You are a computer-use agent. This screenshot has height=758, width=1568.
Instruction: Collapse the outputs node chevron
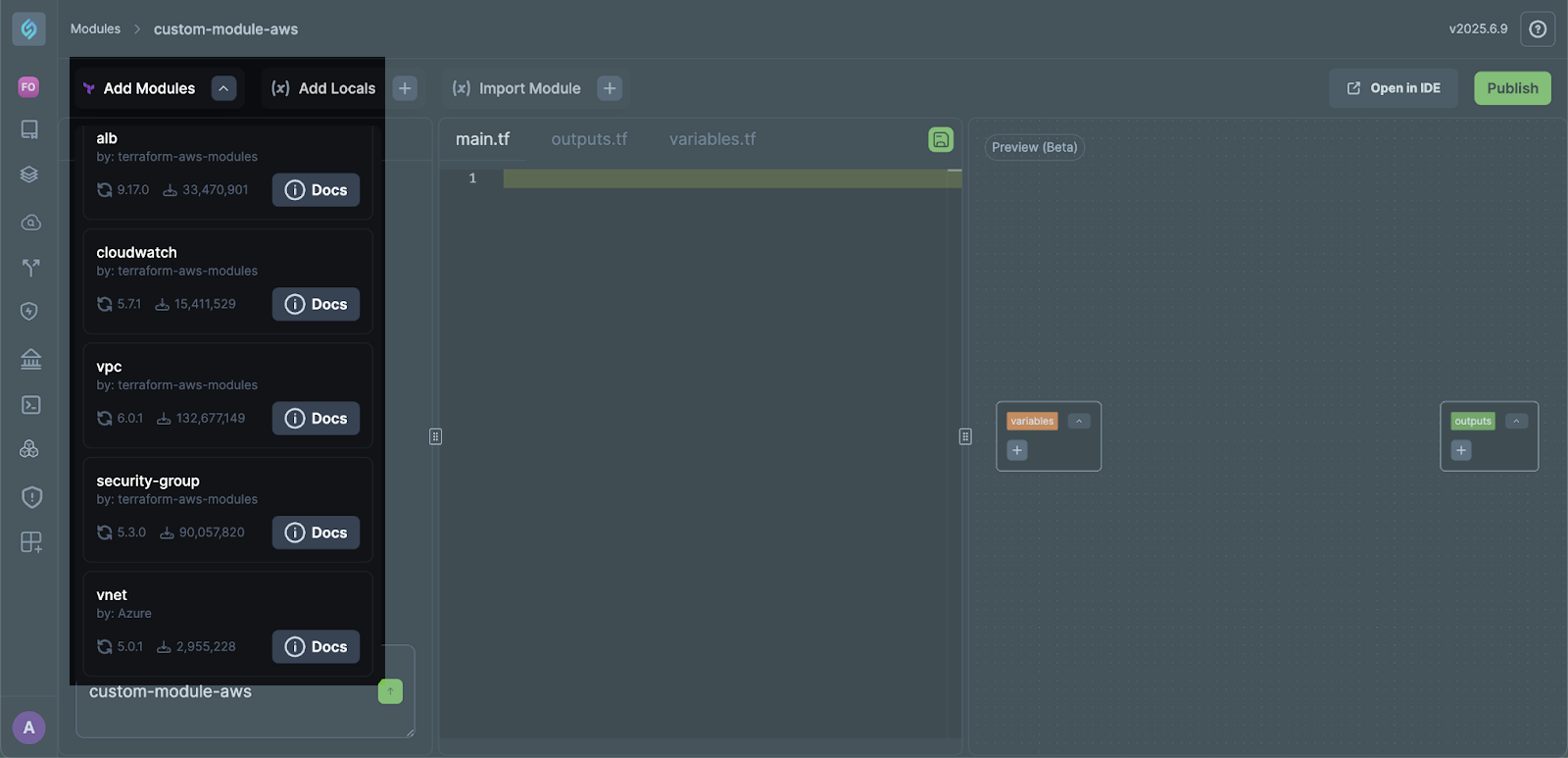pos(1516,421)
